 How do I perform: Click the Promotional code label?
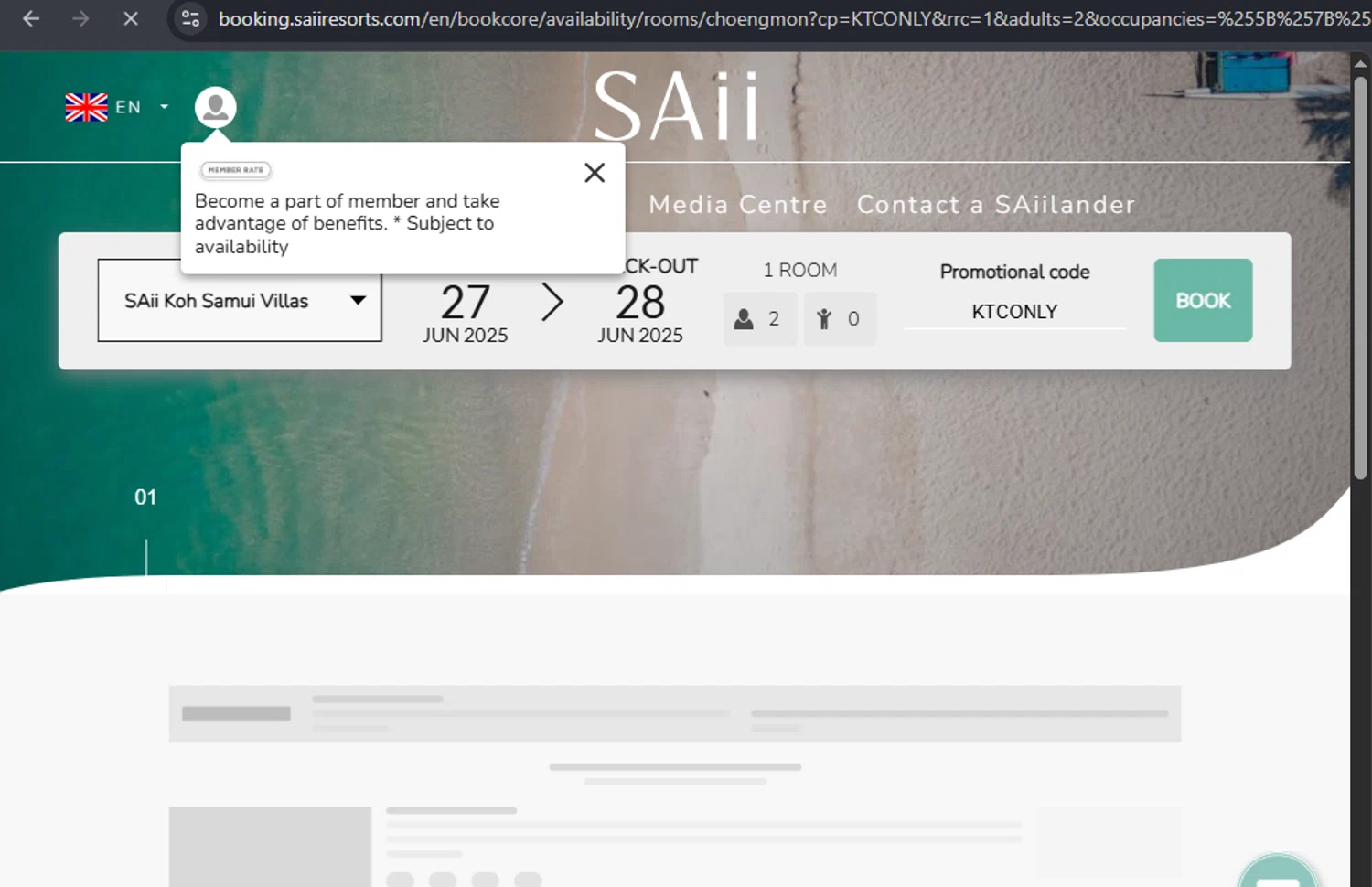(1014, 272)
